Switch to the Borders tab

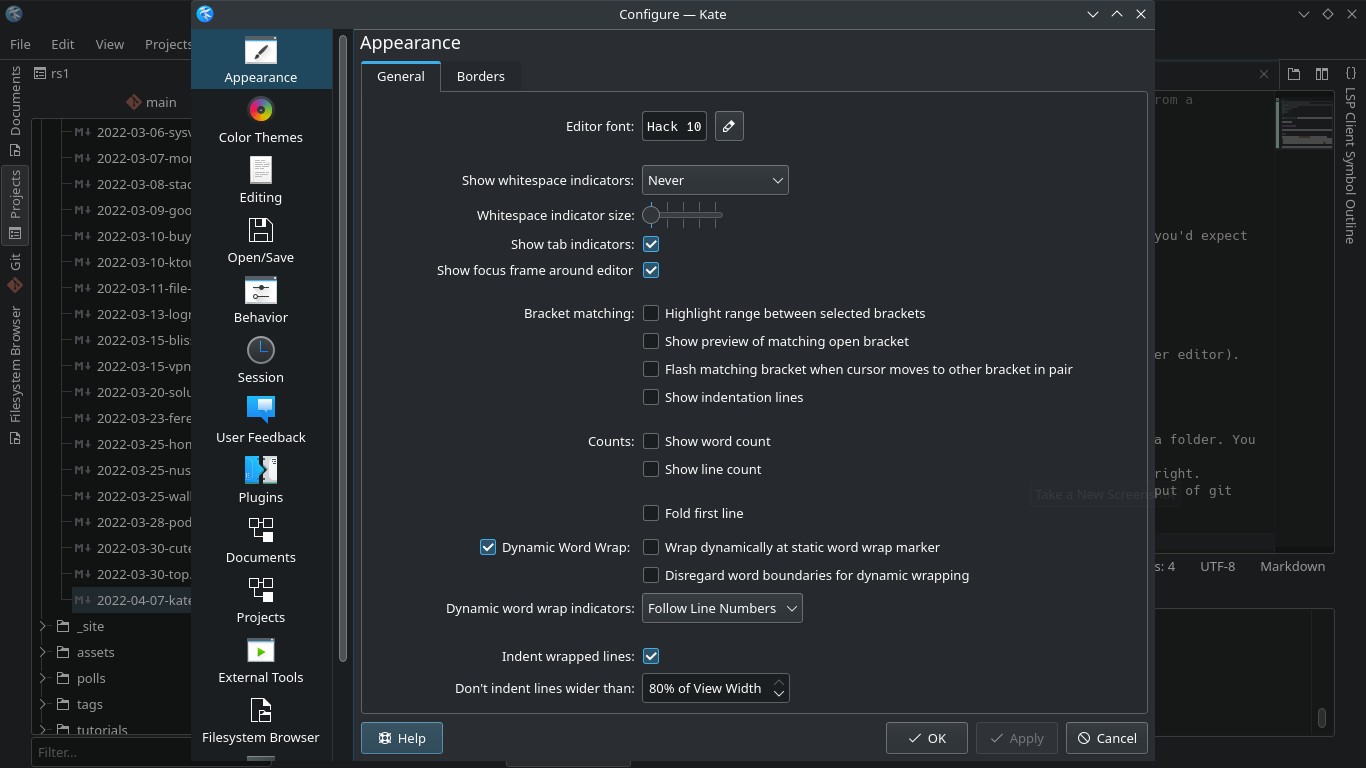click(481, 76)
